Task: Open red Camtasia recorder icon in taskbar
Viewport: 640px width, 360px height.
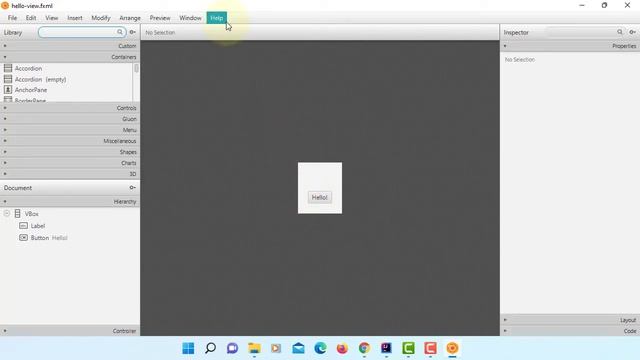Action: (430, 348)
